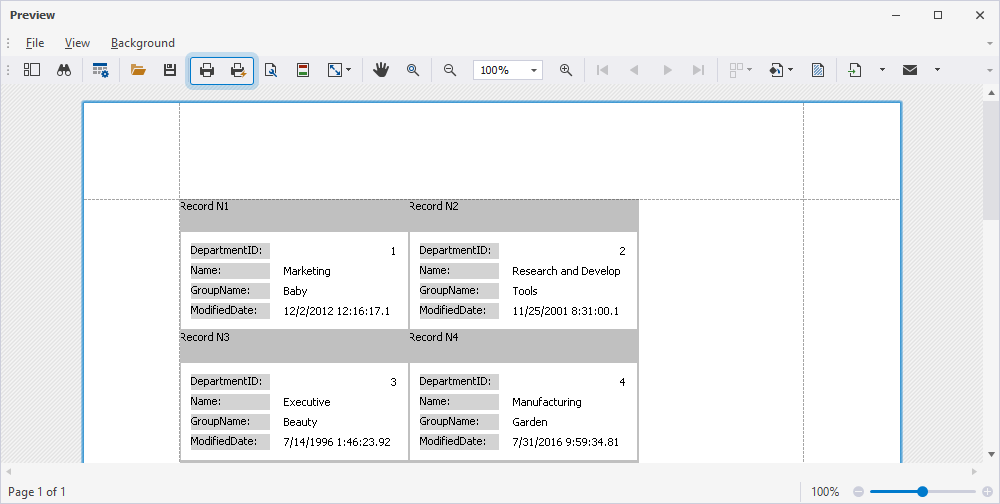Click the Header and Footer icon
1000x504 pixels.
[x=302, y=70]
